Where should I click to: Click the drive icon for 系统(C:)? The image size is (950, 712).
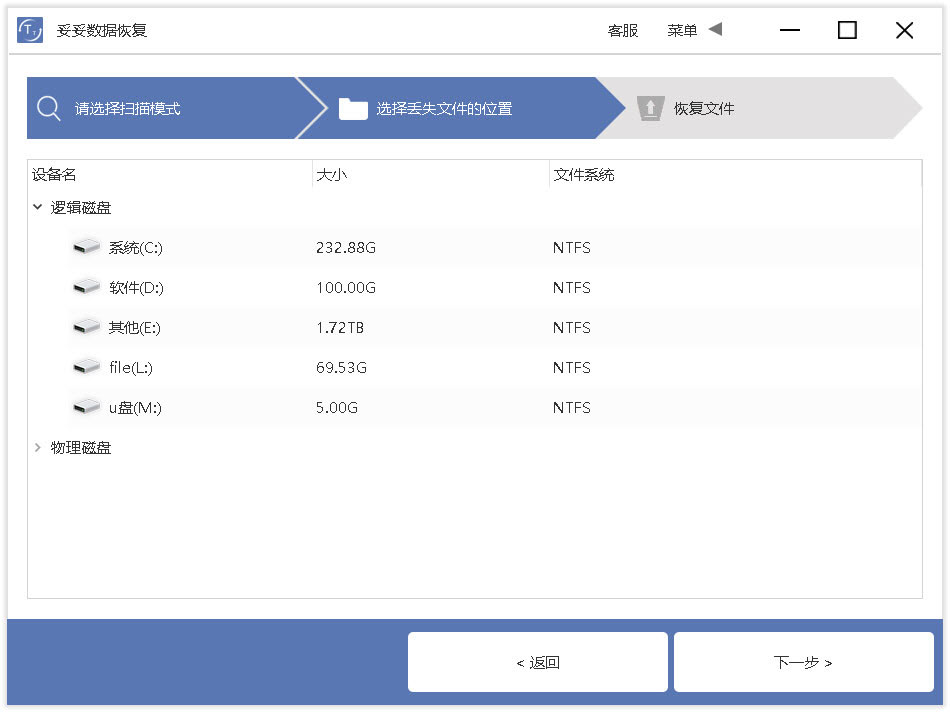pos(86,247)
